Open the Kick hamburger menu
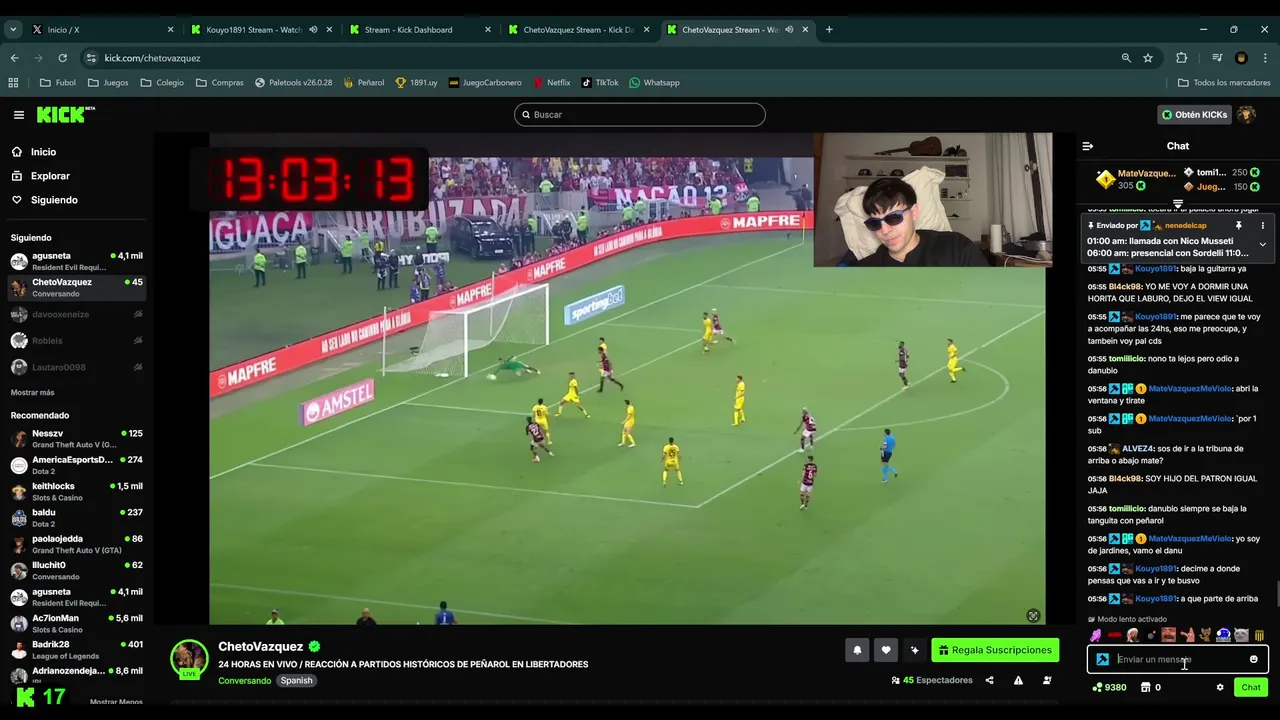1280x720 pixels. click(18, 115)
